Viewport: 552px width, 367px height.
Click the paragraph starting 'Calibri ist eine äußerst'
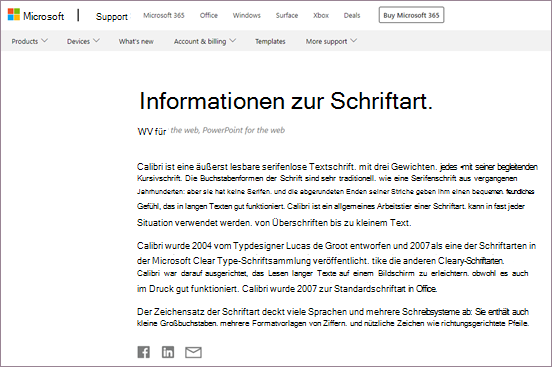click(337, 195)
